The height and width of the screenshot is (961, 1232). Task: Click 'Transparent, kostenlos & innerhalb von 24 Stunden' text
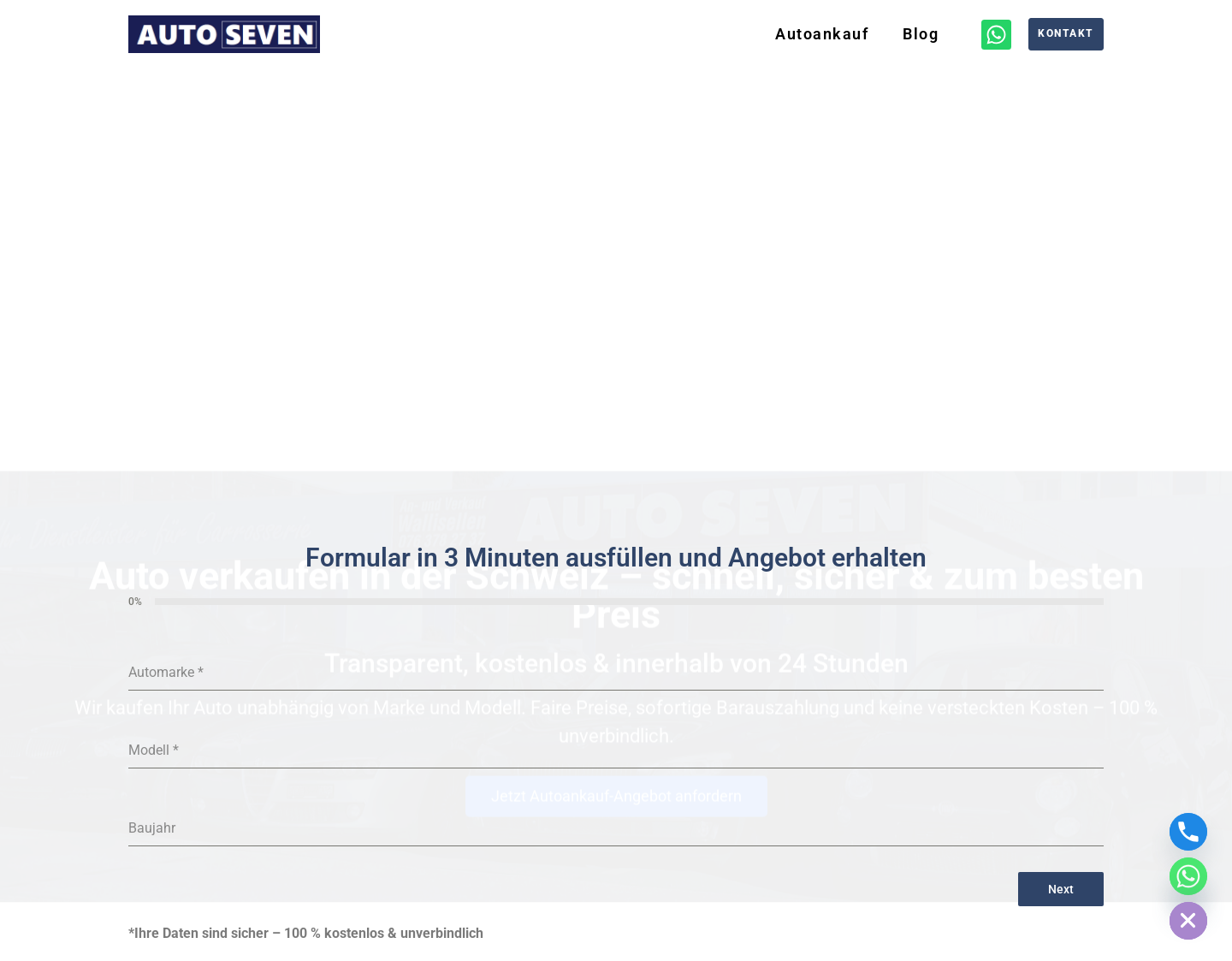pyautogui.click(x=616, y=663)
